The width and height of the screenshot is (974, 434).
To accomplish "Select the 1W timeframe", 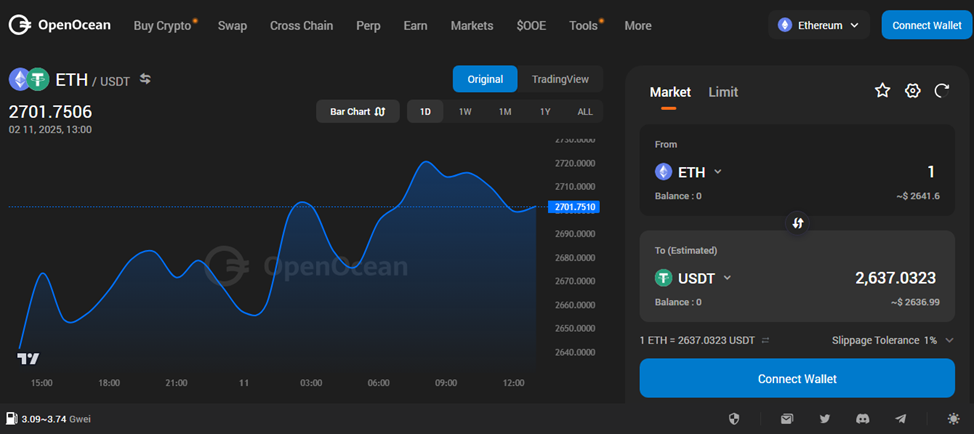I will 465,112.
